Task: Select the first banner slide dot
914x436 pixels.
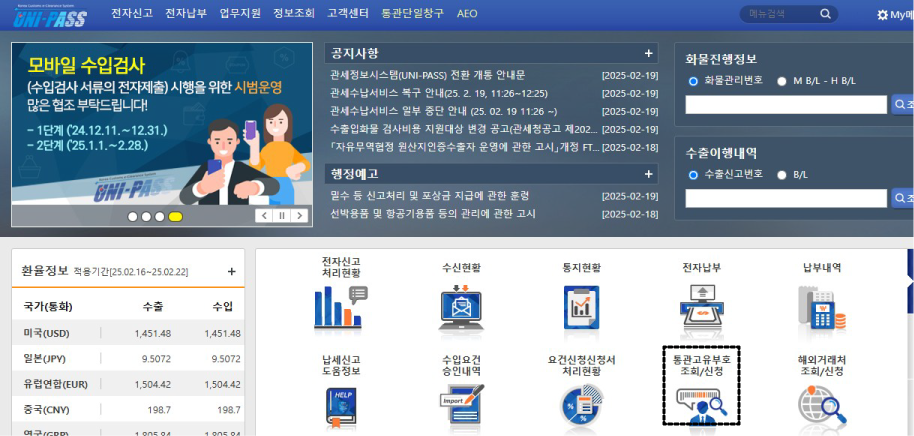Action: coord(132,216)
